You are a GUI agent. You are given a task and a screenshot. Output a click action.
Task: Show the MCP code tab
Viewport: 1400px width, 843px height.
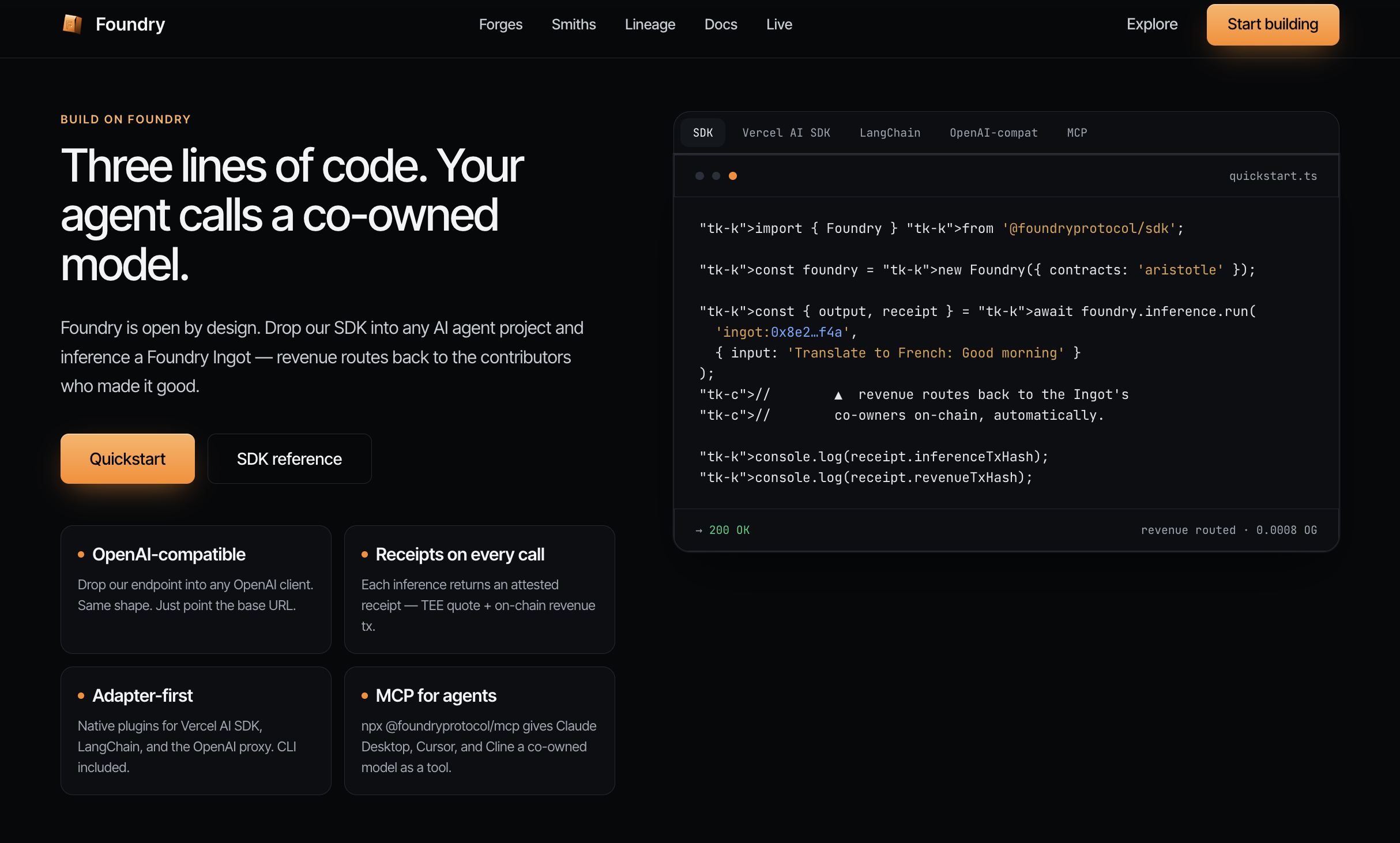pyautogui.click(x=1077, y=133)
